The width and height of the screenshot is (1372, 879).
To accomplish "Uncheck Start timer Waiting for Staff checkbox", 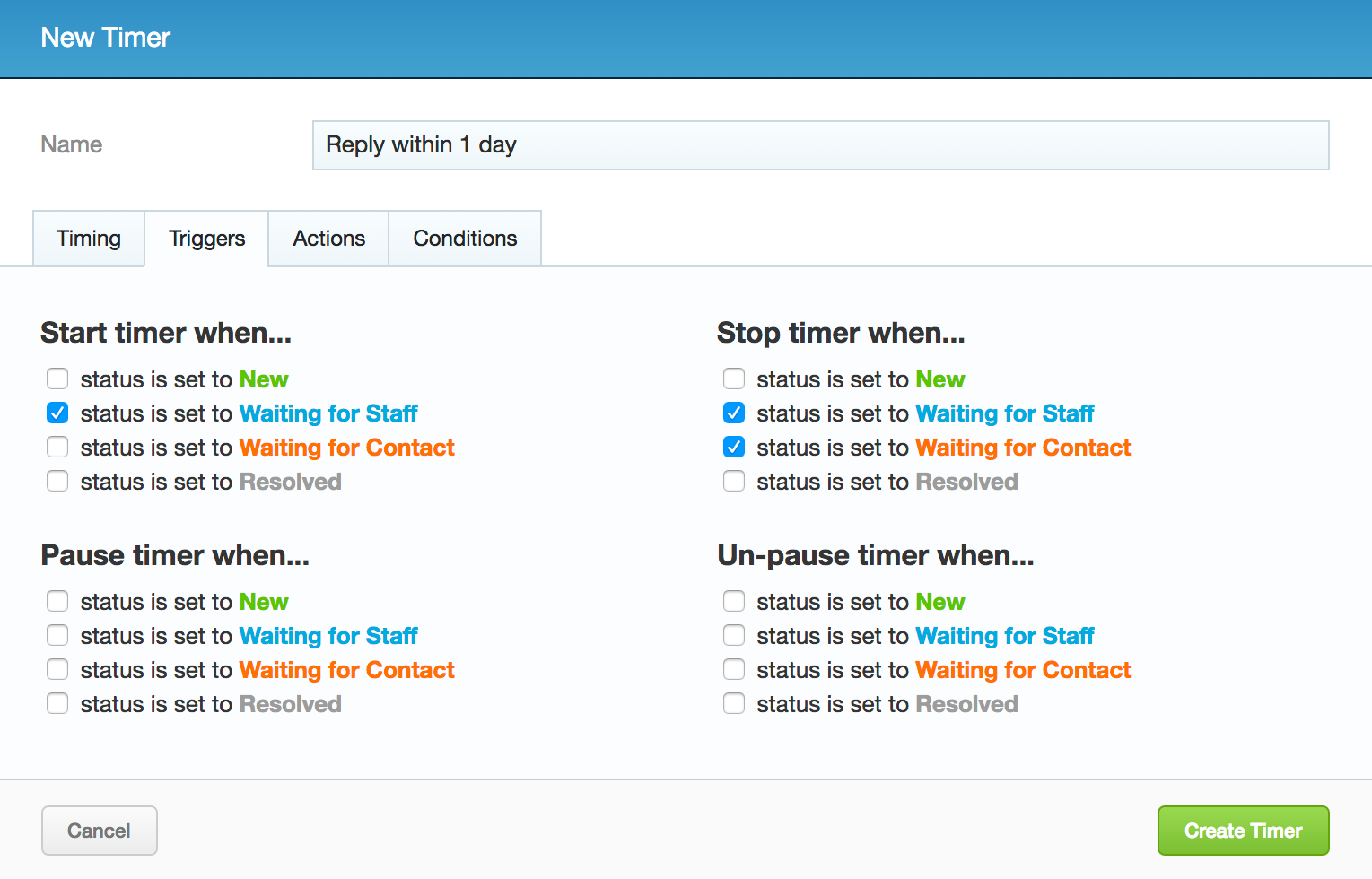I will 57,413.
